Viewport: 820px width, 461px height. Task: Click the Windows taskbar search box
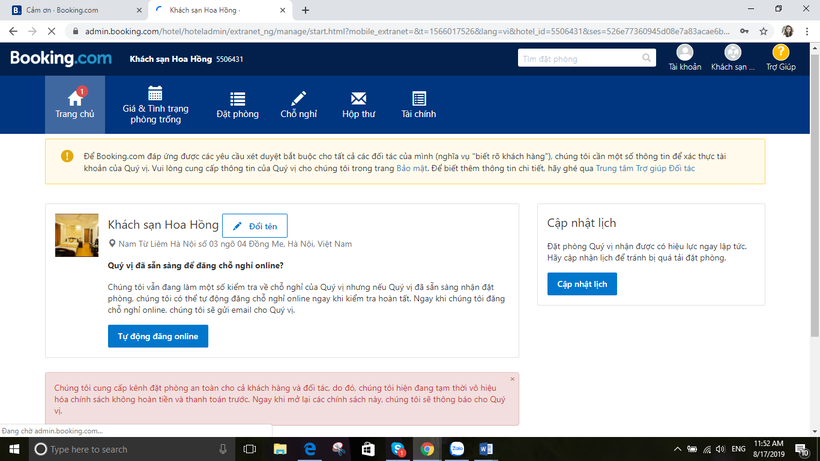click(131, 449)
